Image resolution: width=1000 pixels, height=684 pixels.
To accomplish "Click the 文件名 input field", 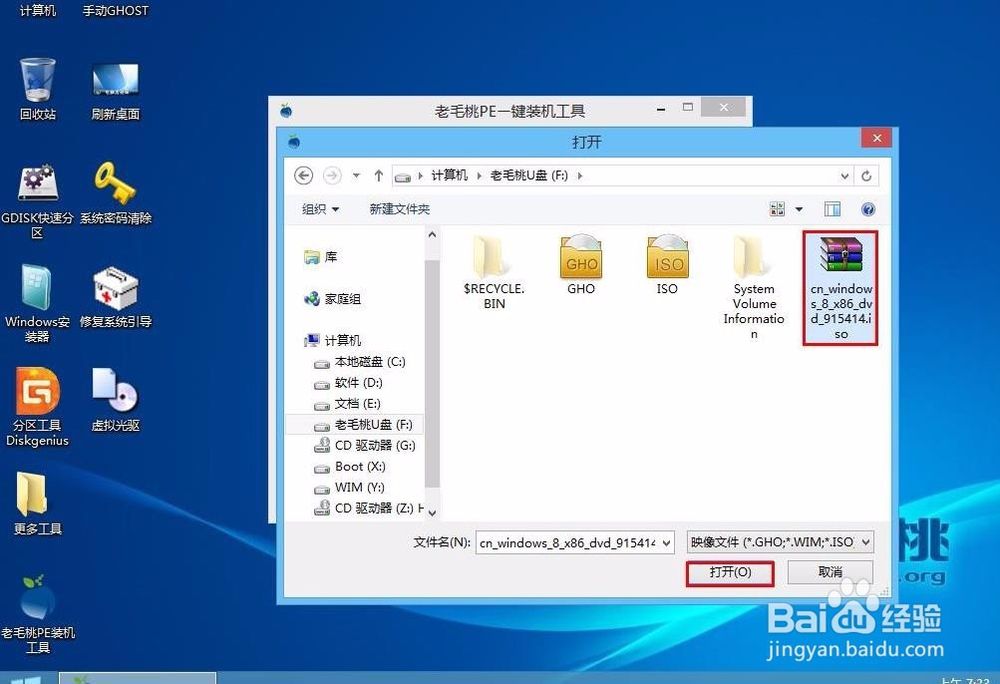I will click(568, 542).
